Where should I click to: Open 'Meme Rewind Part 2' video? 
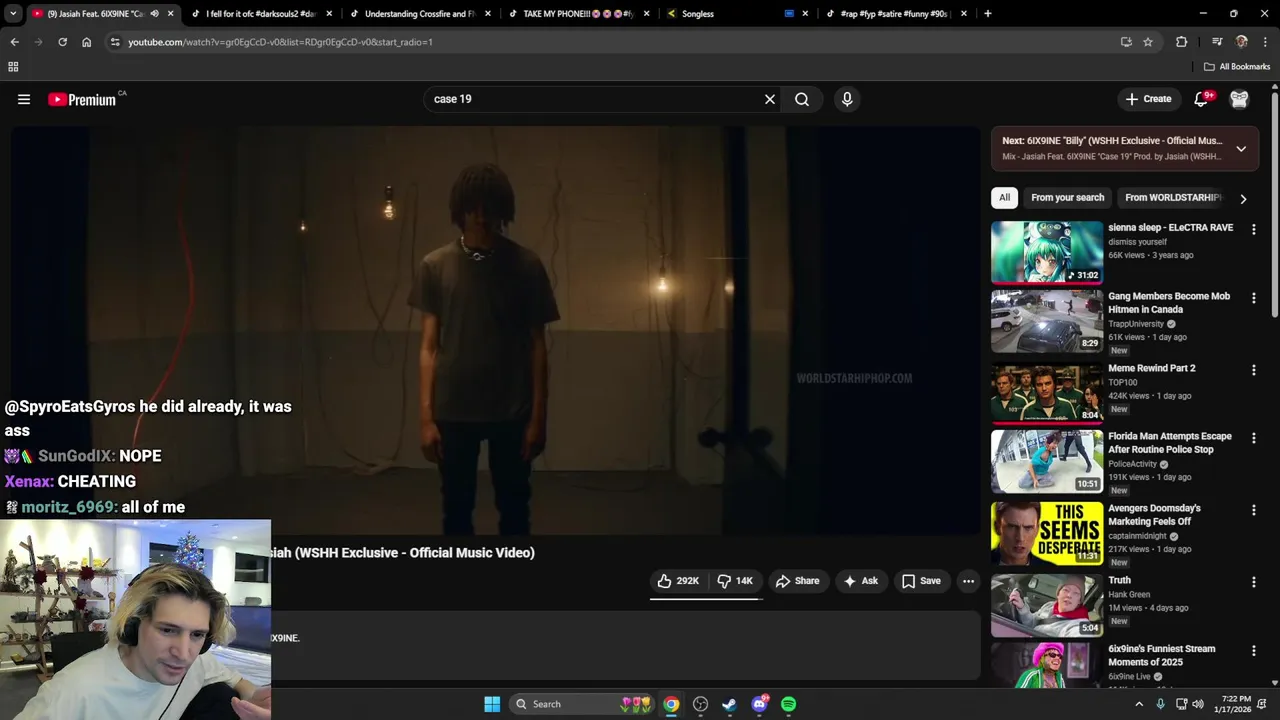pyautogui.click(x=1047, y=392)
